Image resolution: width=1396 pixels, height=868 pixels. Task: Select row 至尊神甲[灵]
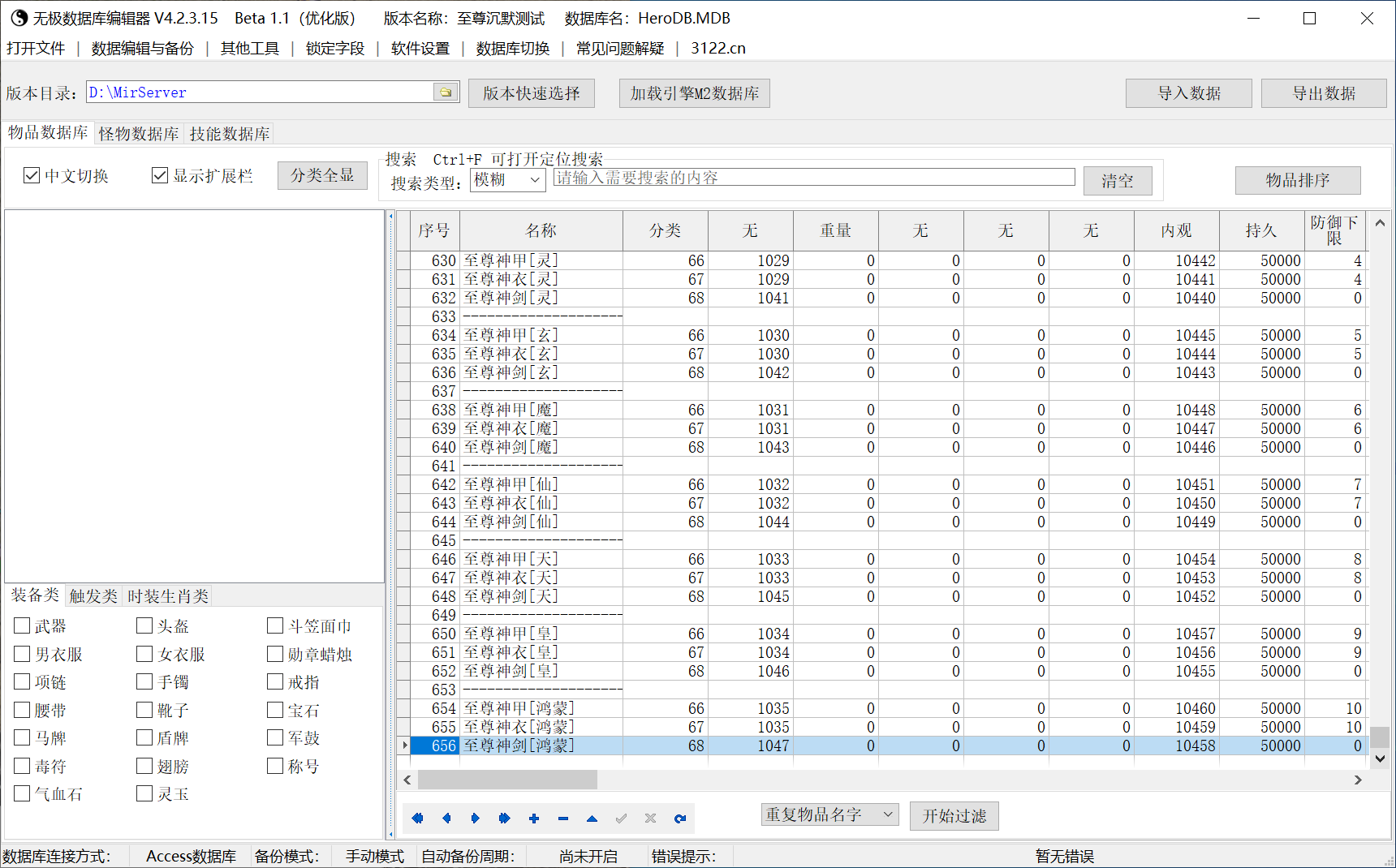(x=882, y=260)
